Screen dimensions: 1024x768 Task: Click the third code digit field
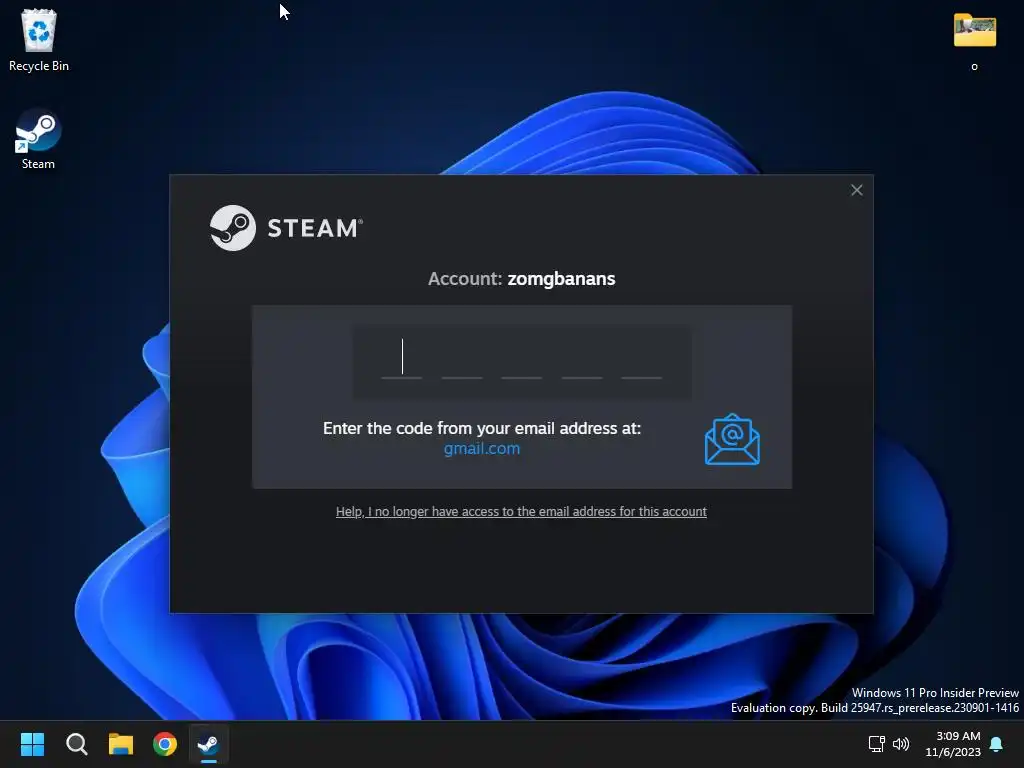[521, 359]
